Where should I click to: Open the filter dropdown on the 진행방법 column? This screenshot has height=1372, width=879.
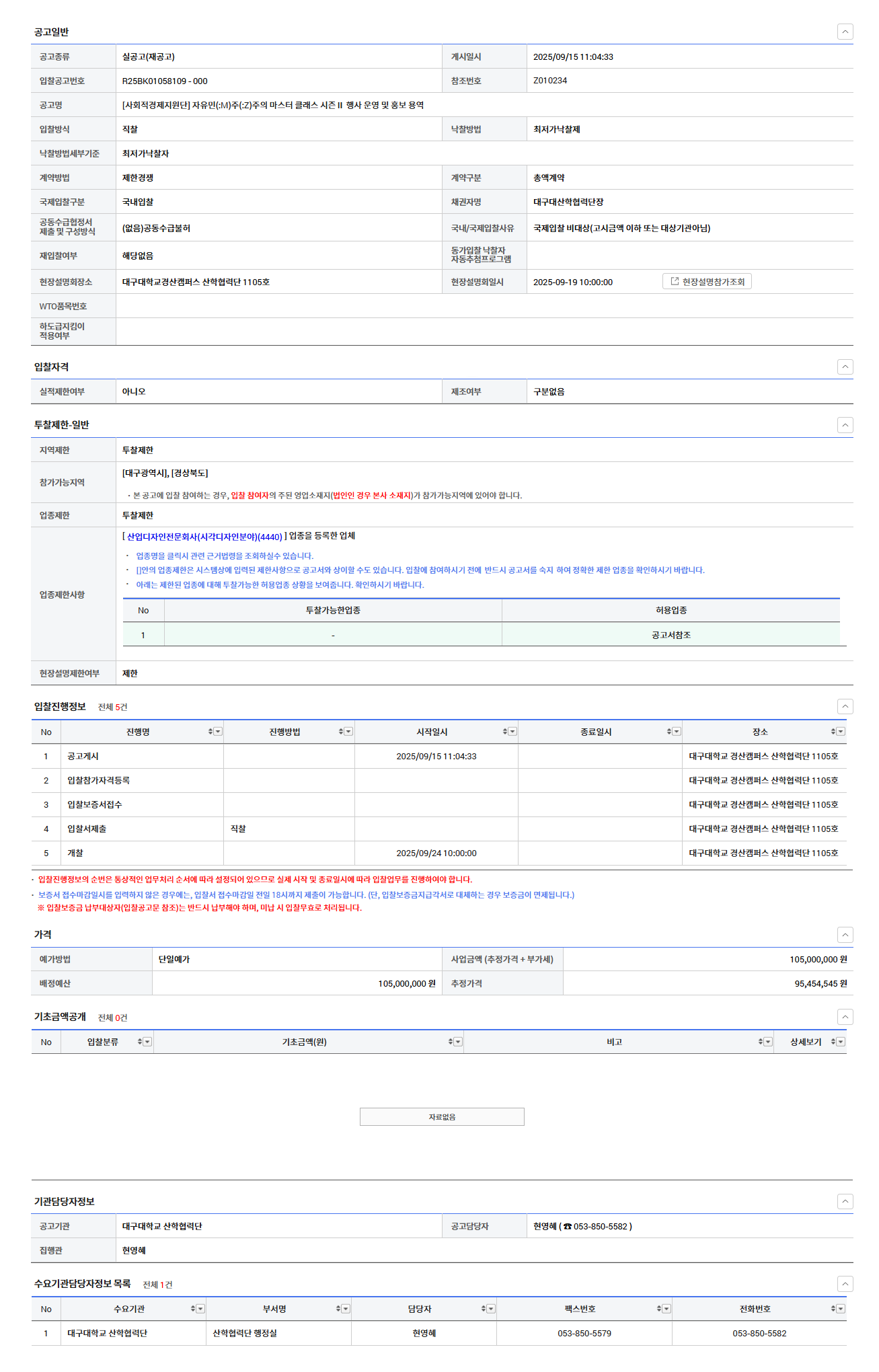[348, 732]
